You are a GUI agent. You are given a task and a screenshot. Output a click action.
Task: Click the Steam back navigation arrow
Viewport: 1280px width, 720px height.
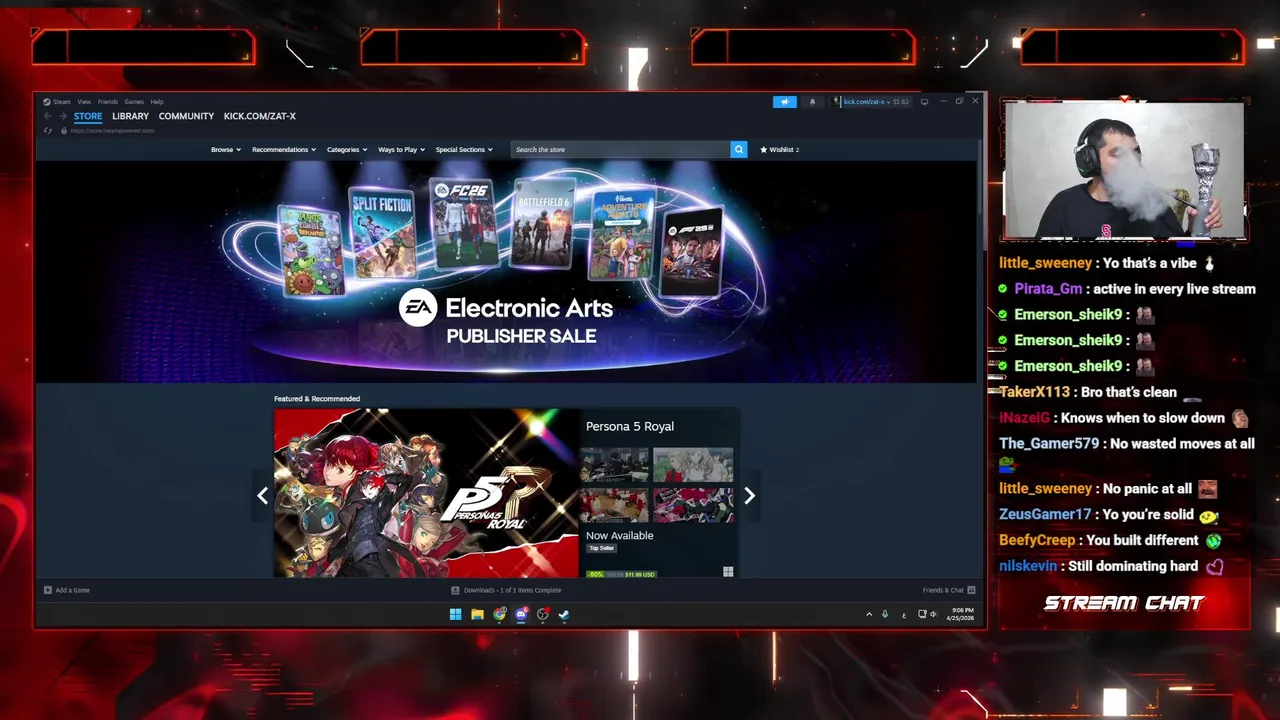pyautogui.click(x=47, y=116)
